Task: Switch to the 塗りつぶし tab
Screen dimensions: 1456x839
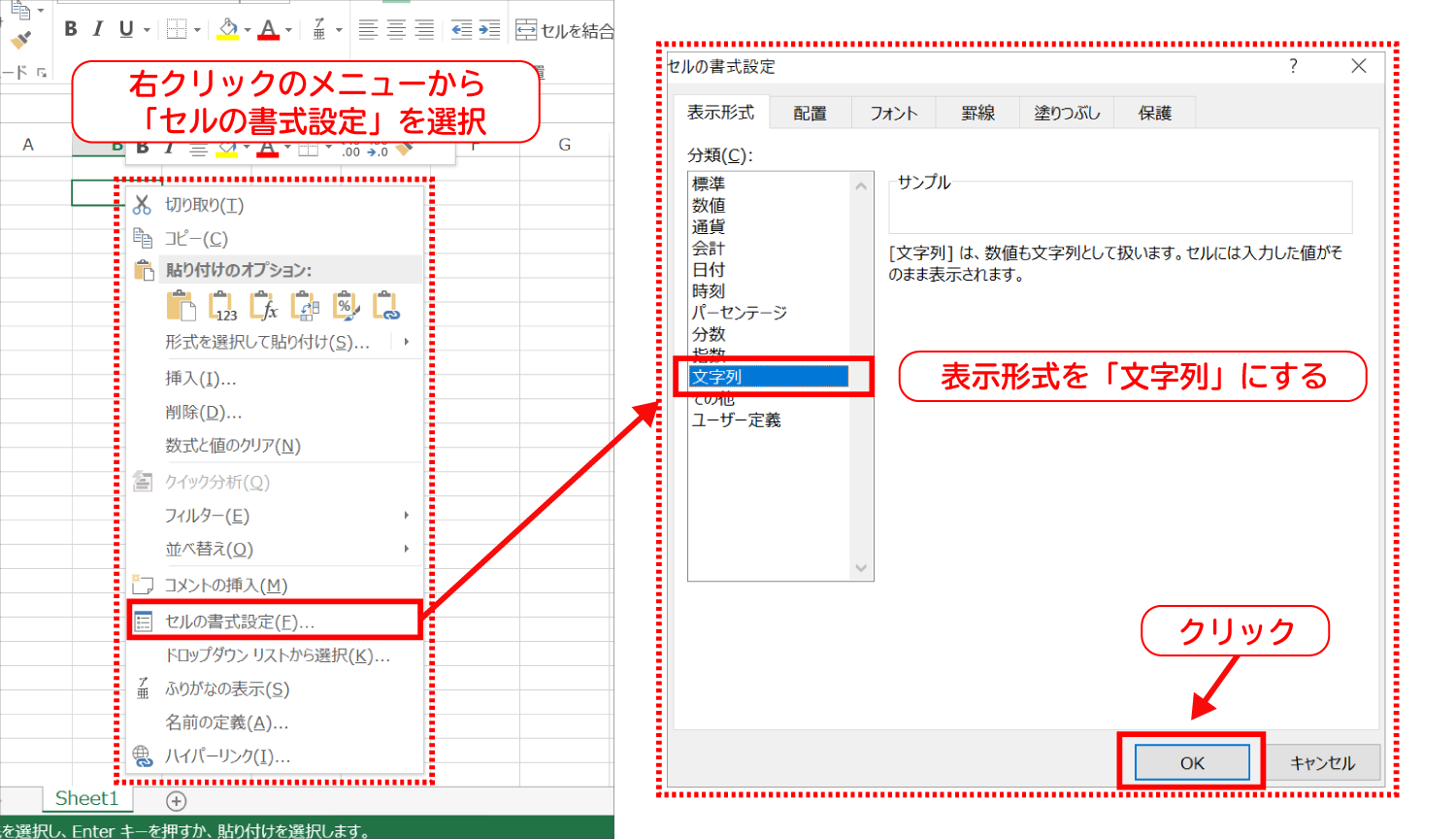Action: pyautogui.click(x=1067, y=113)
